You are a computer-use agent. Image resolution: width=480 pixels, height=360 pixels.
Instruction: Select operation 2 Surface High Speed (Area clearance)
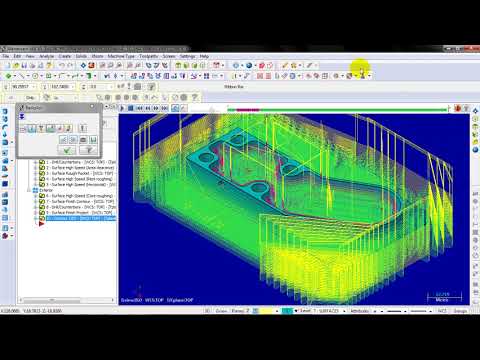coord(80,168)
